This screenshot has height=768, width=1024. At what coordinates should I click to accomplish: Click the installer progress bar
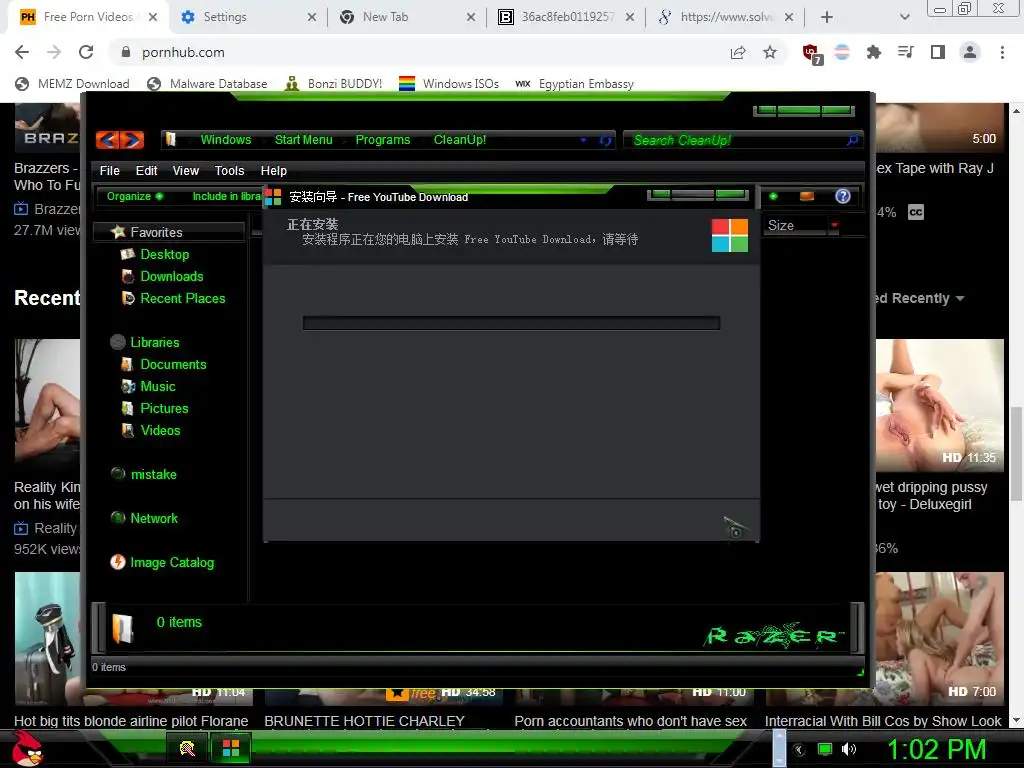click(x=511, y=323)
